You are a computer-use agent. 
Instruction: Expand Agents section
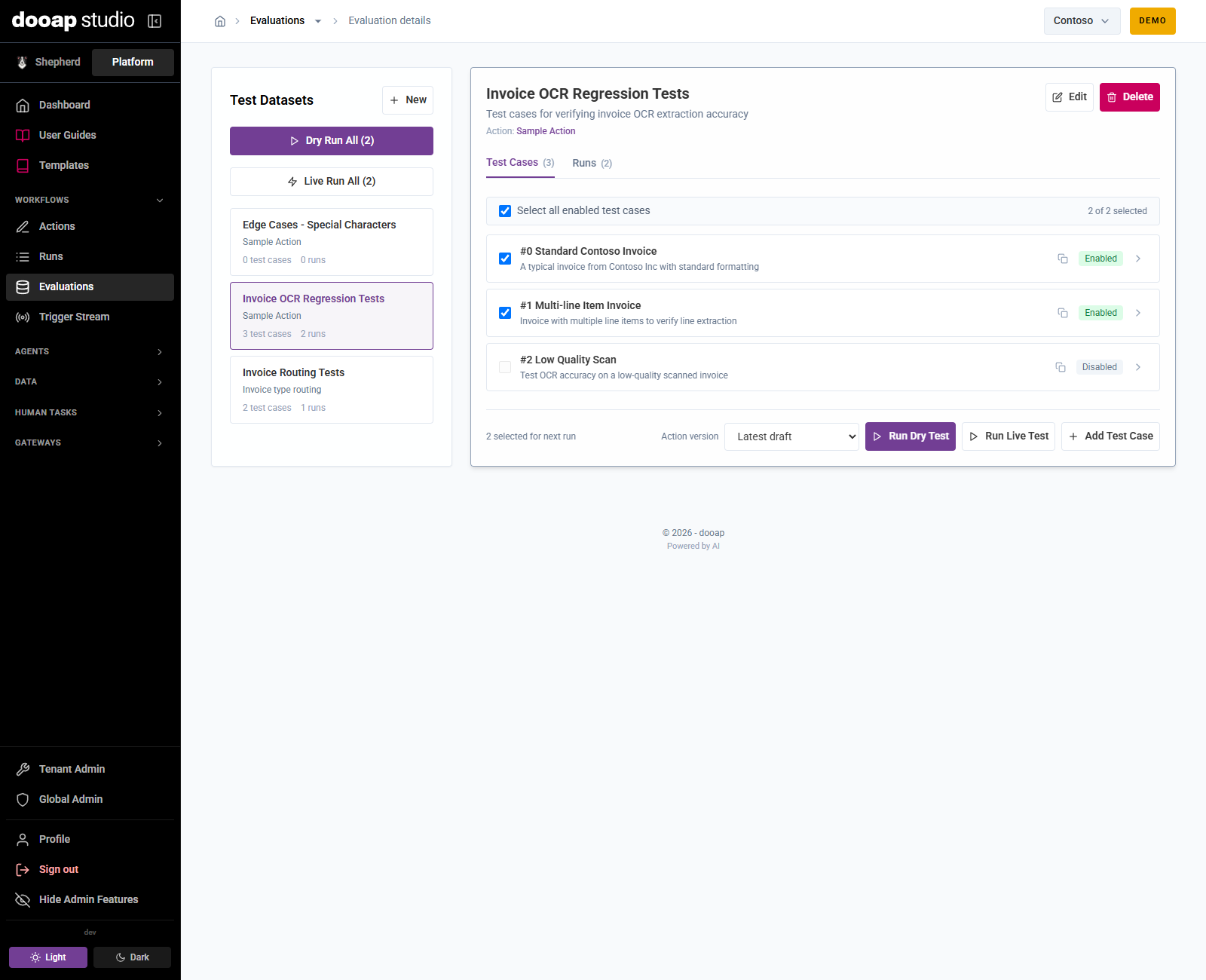click(x=90, y=351)
